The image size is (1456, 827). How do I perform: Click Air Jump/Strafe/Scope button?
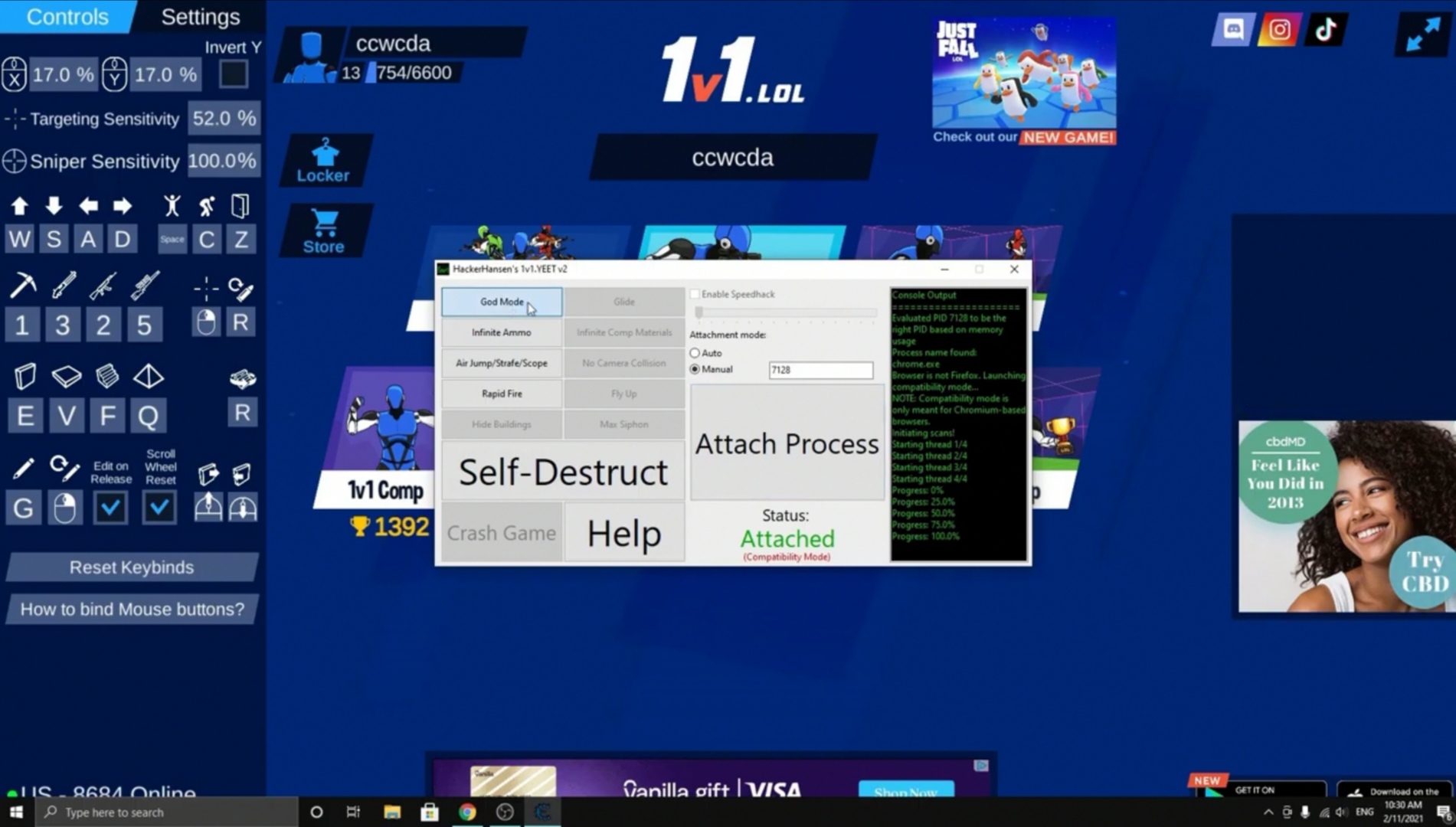pyautogui.click(x=502, y=363)
